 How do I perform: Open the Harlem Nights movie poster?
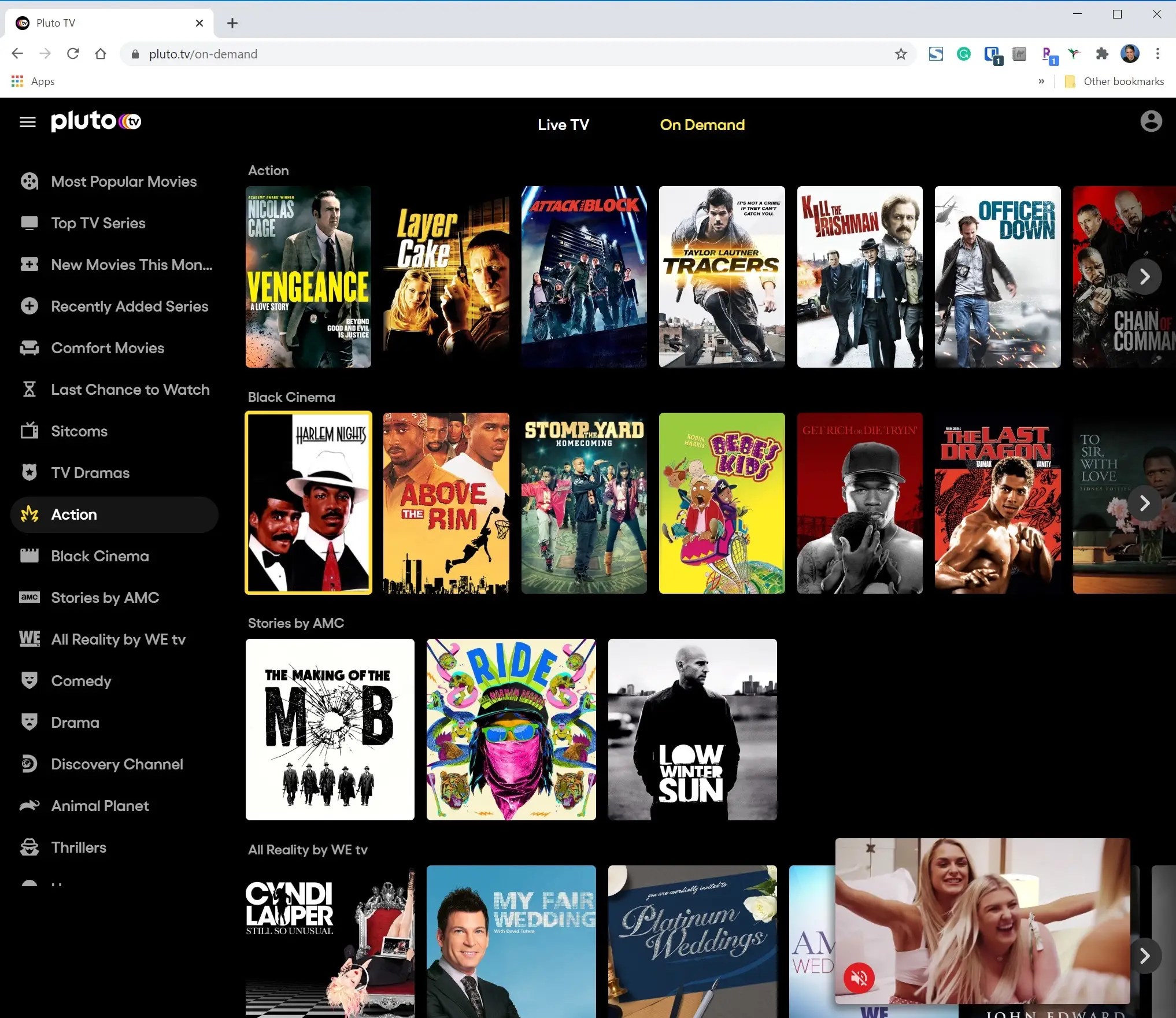point(308,503)
